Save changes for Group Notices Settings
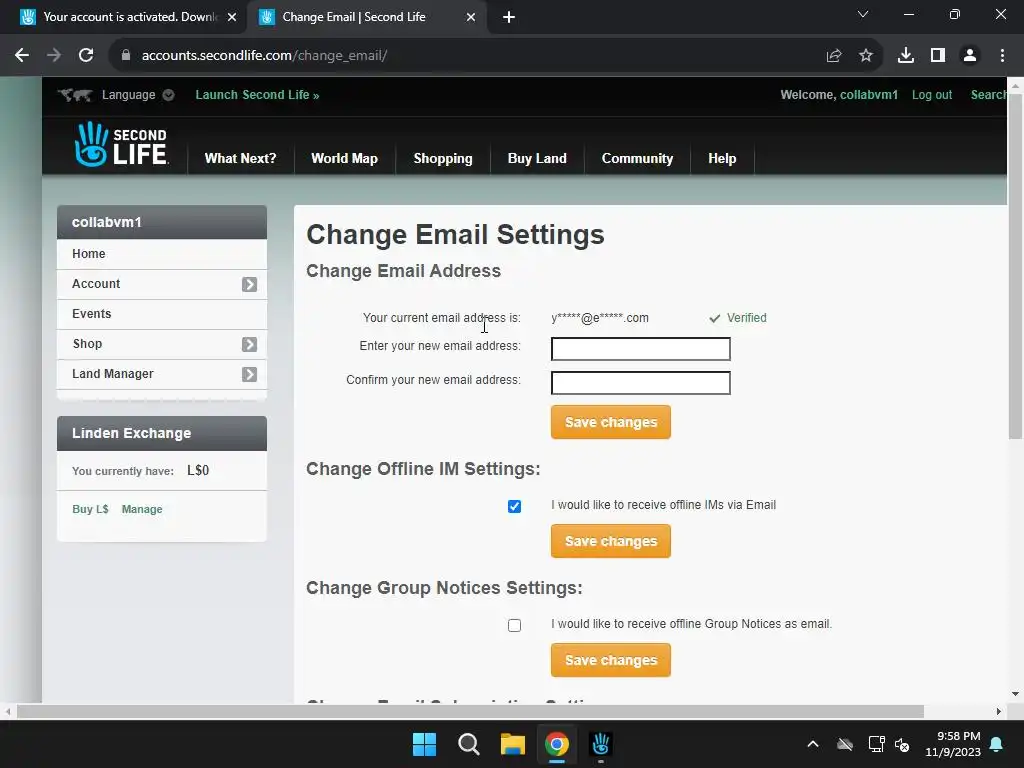 (611, 660)
